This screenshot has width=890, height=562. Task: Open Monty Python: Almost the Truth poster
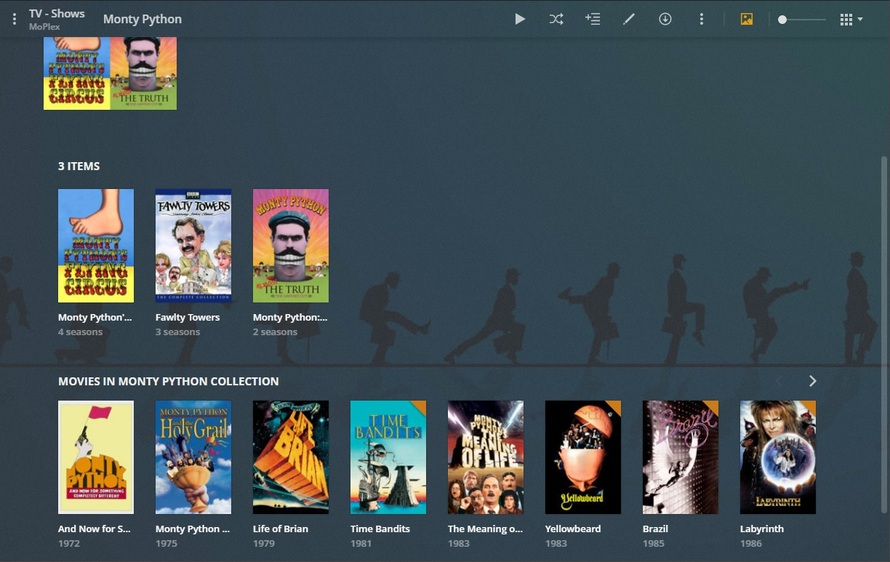click(x=291, y=246)
